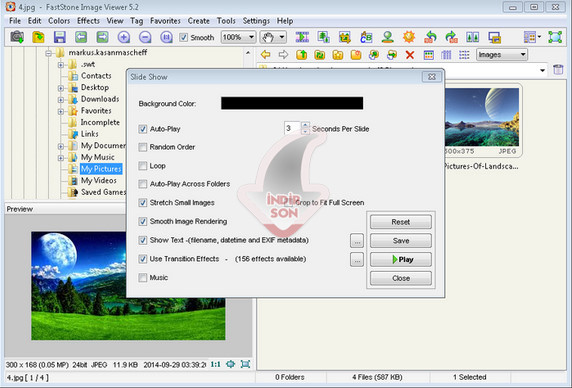
Task: Open the Images file filter dropdown
Action: click(x=523, y=55)
